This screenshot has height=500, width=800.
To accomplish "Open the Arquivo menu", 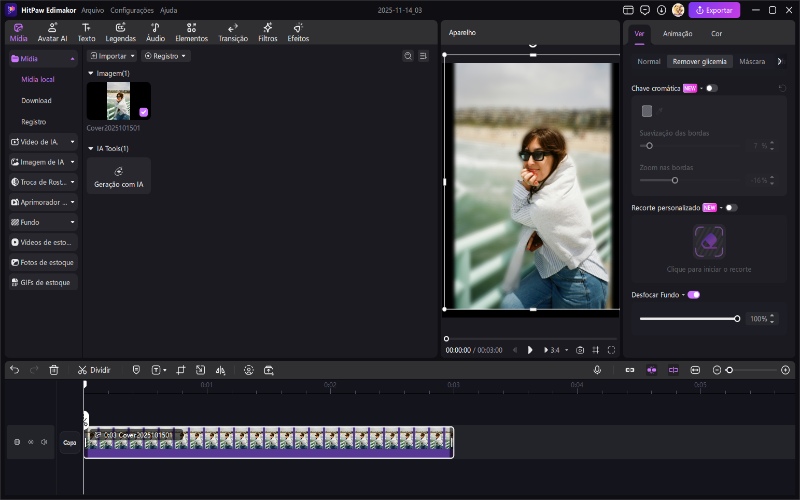I will tap(92, 10).
